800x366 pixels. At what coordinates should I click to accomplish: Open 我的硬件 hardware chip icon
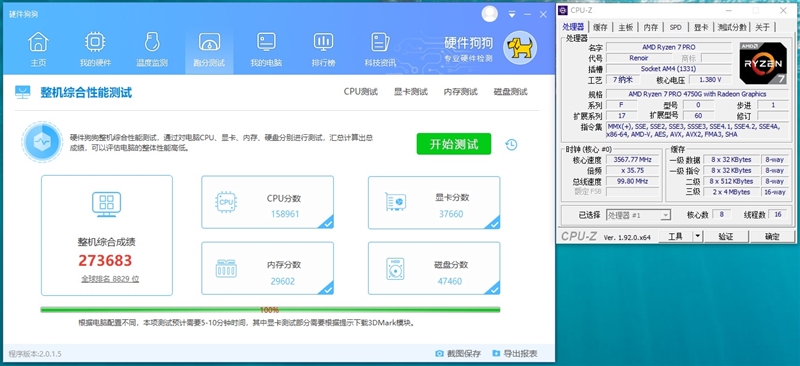point(95,42)
